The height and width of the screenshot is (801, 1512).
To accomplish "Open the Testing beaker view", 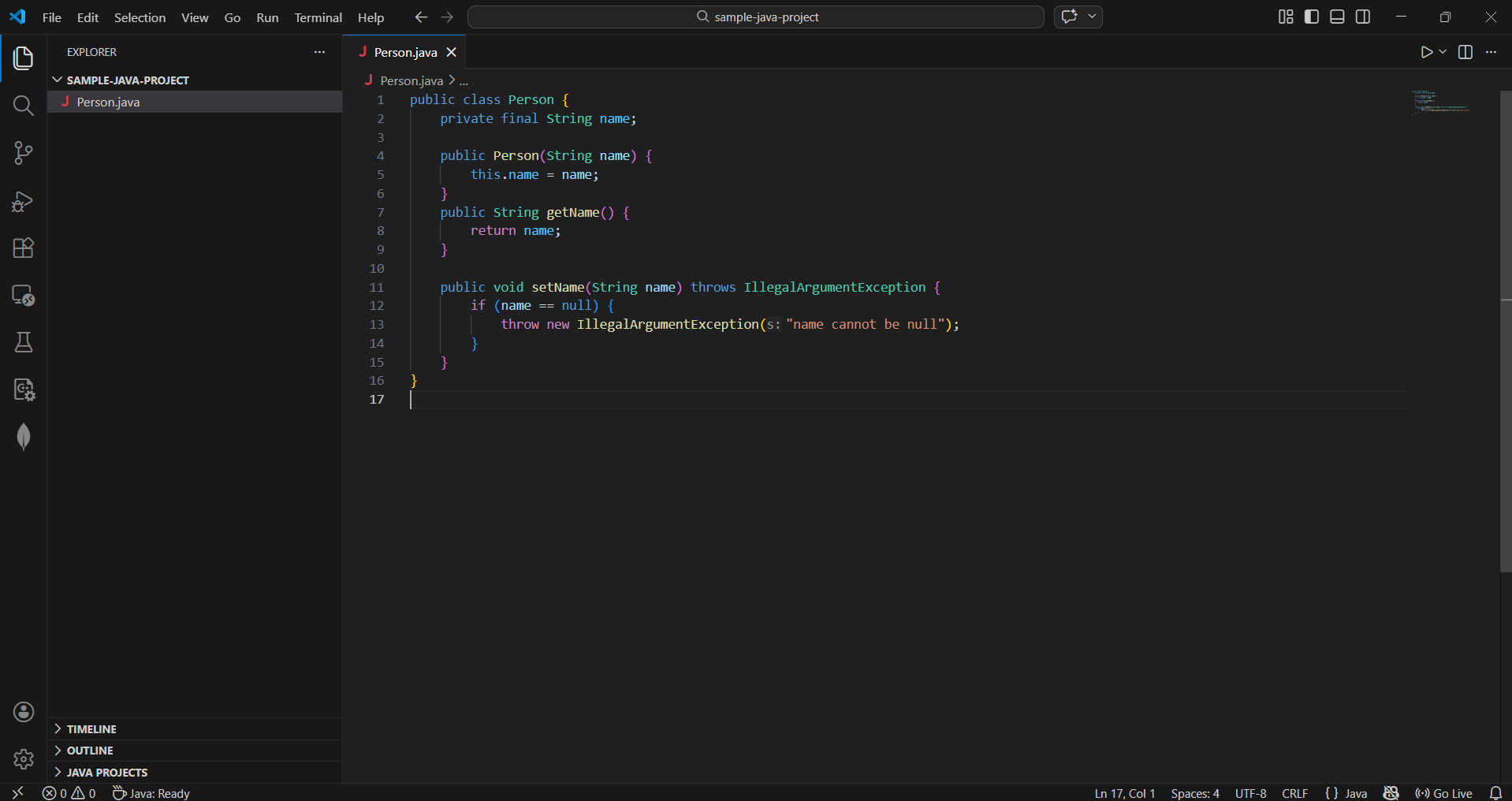I will [24, 342].
